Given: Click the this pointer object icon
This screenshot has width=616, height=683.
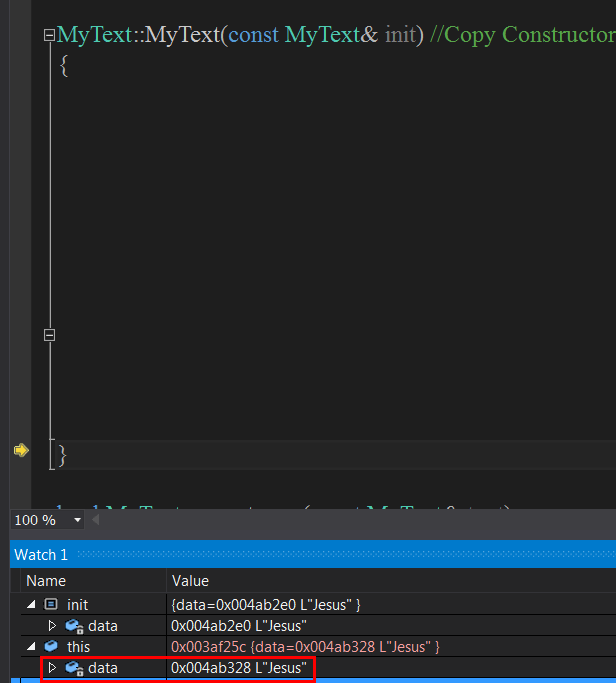Looking at the screenshot, I should tap(51, 646).
